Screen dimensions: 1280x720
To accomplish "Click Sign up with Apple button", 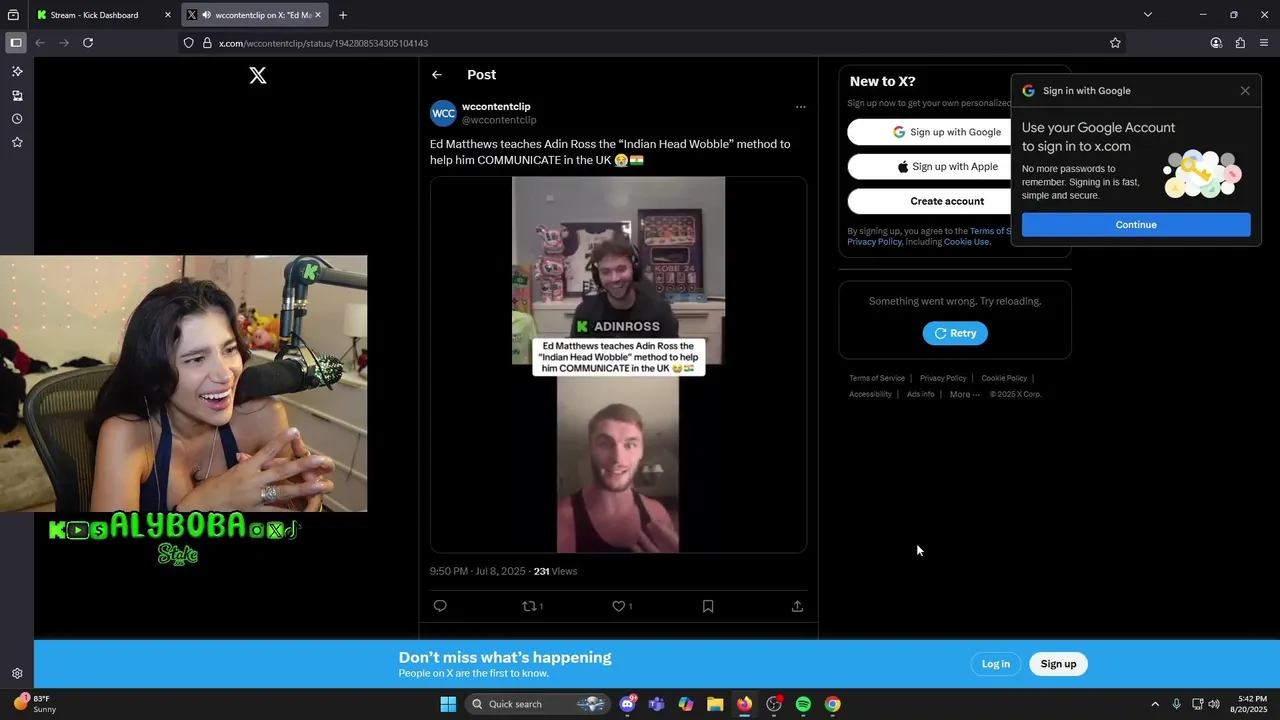I will pos(947,167).
